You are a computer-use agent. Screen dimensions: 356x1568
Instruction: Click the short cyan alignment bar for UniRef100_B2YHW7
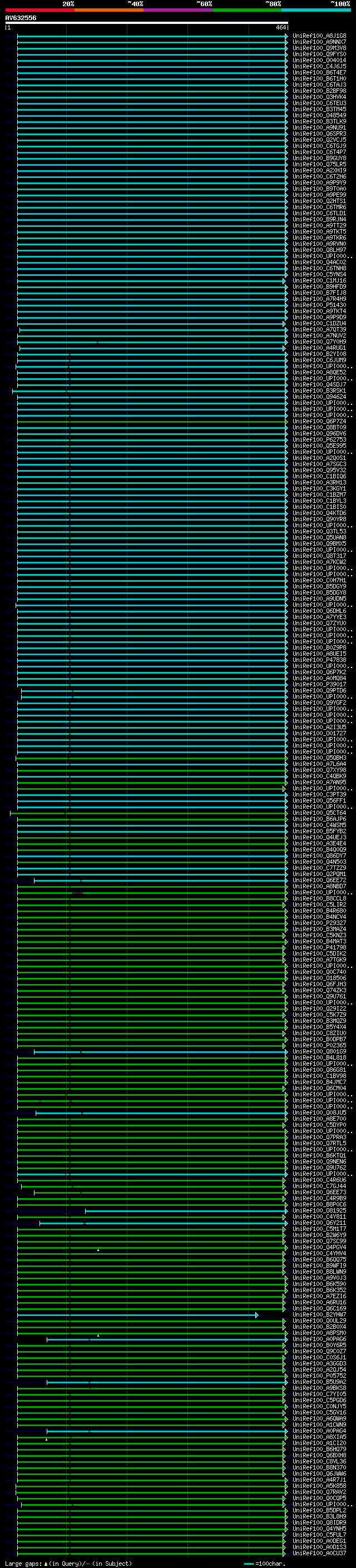pyautogui.click(x=137, y=1315)
